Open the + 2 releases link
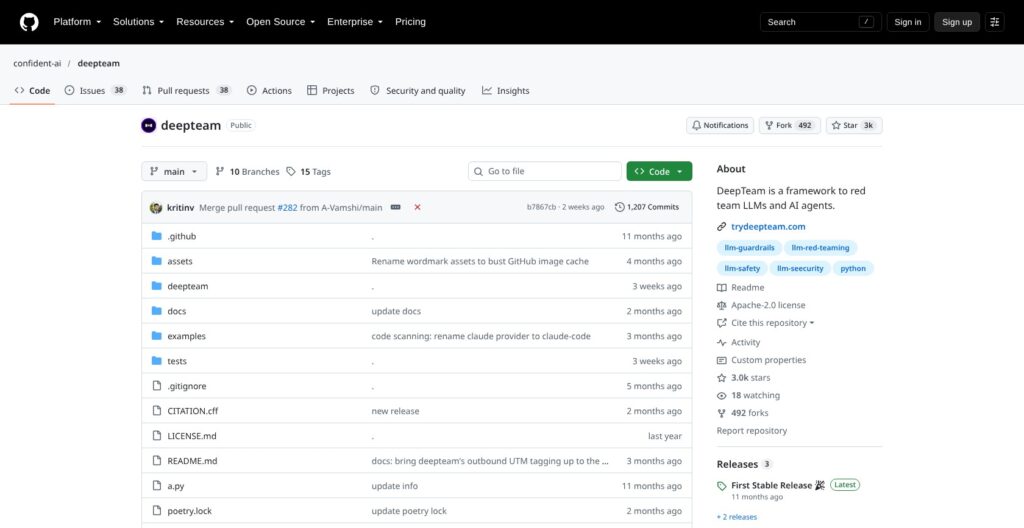The width and height of the screenshot is (1024, 528). pos(737,517)
